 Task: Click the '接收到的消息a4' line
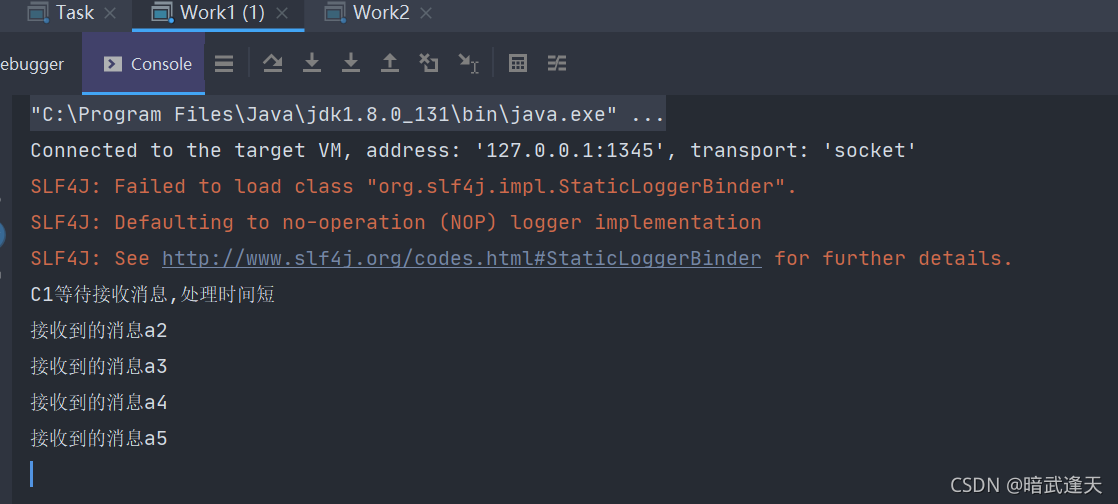click(x=98, y=403)
